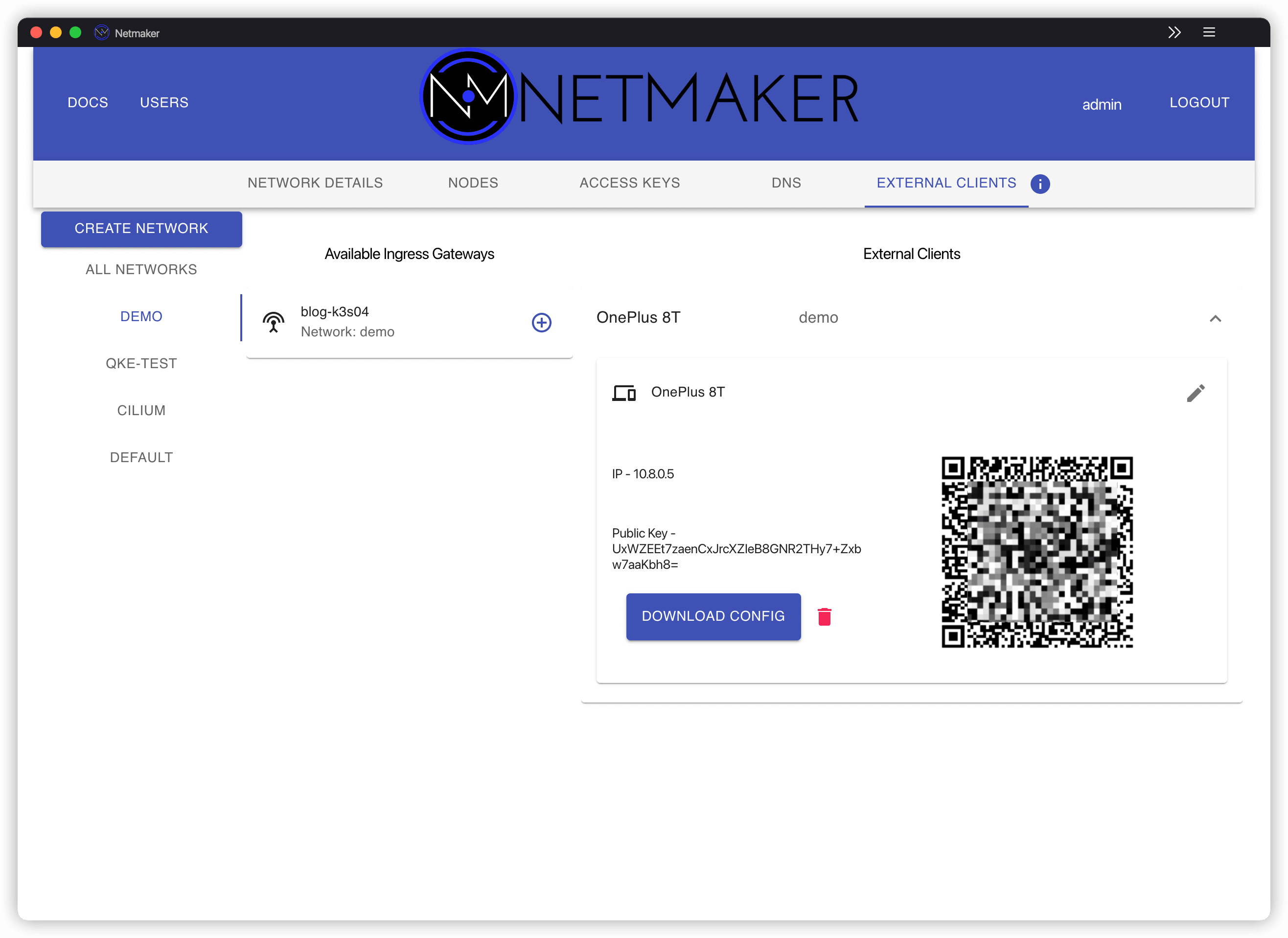The width and height of the screenshot is (1288, 938).
Task: Collapse the OnePlus 8T client entry
Action: pos(1216,318)
